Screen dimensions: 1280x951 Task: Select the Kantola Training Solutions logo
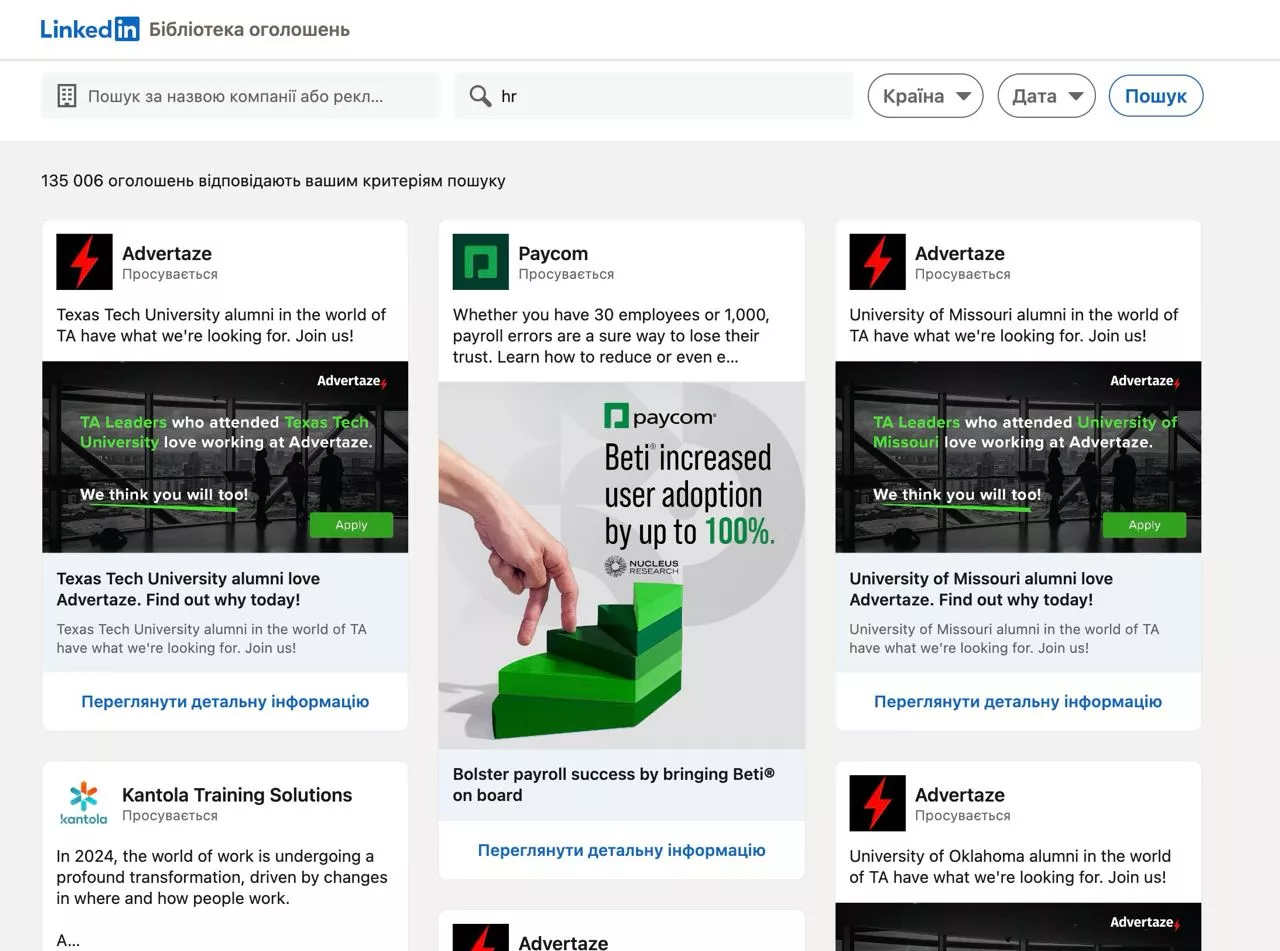pyautogui.click(x=84, y=803)
